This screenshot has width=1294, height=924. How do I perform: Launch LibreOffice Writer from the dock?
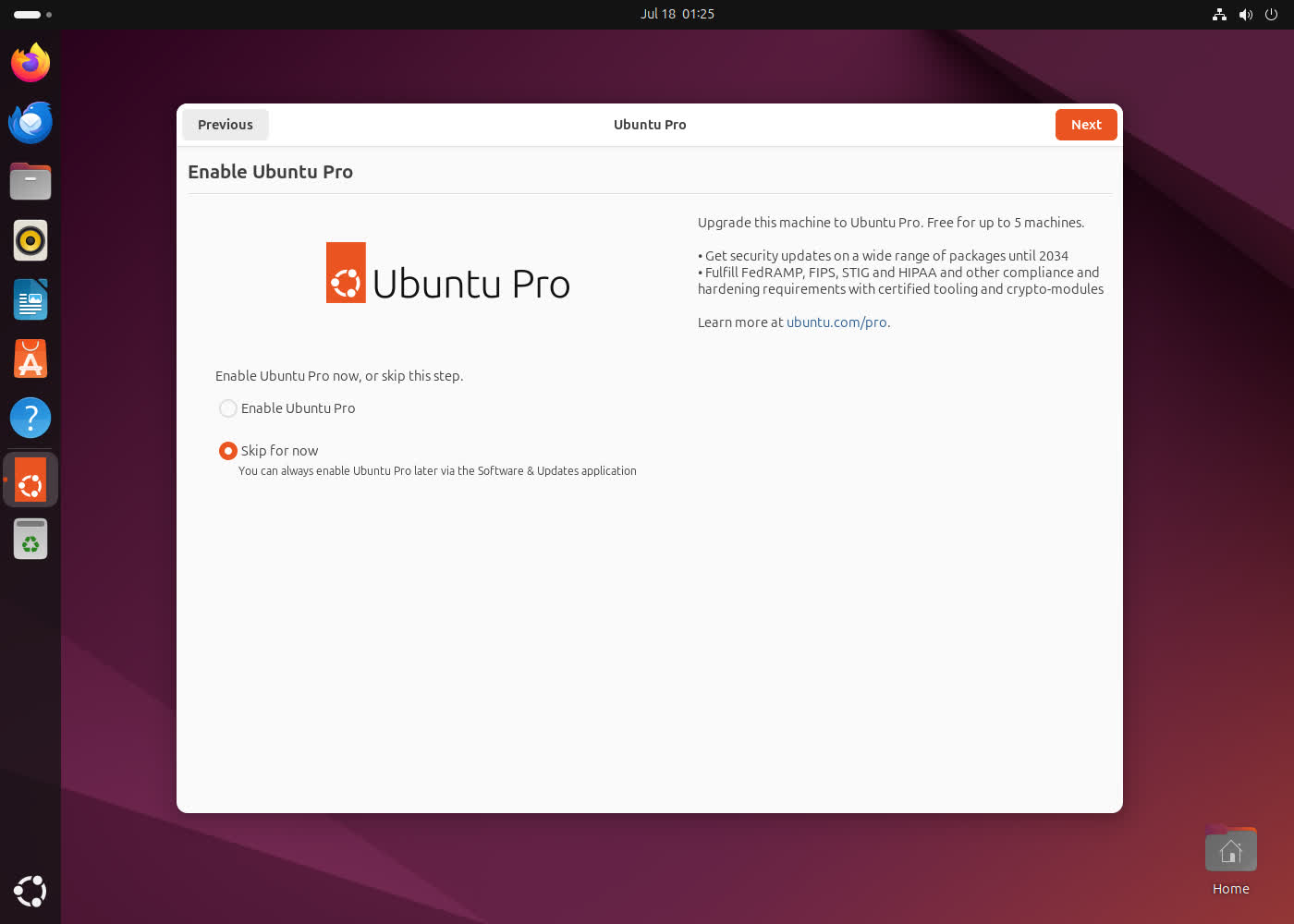(31, 299)
